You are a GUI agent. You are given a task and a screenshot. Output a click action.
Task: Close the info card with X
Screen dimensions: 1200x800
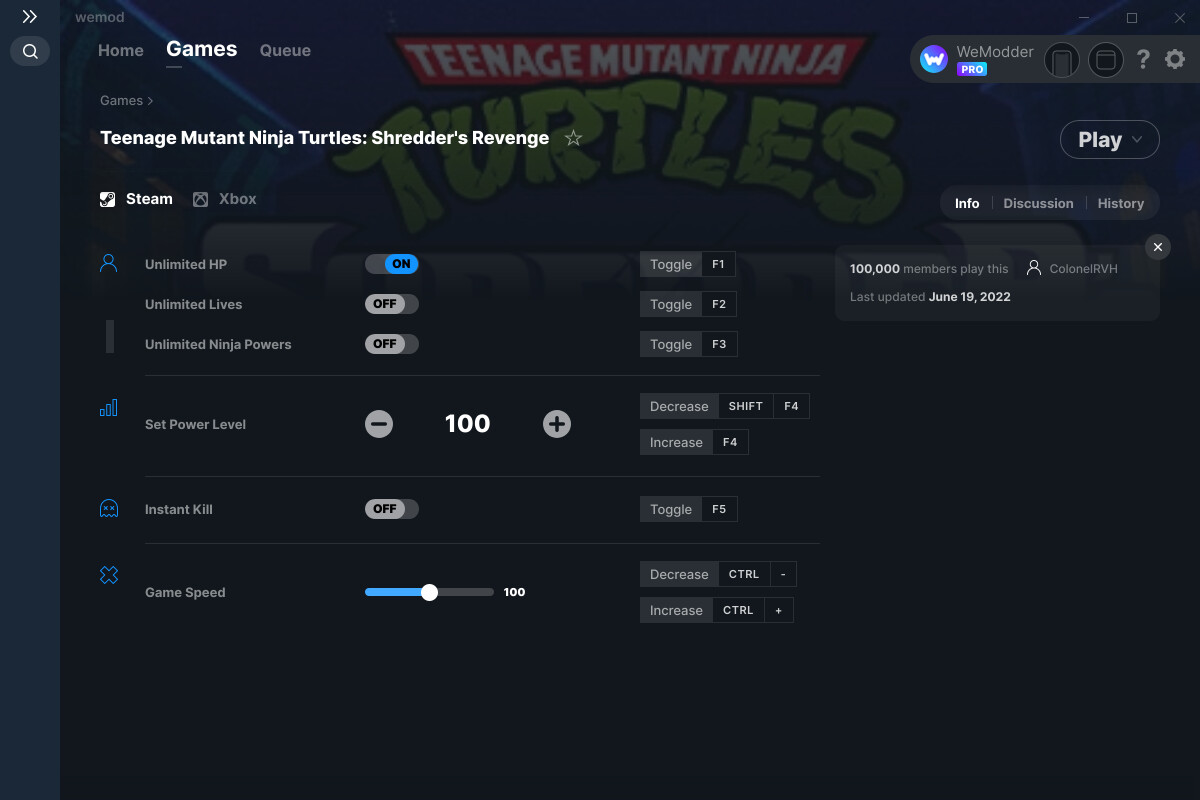pos(1158,247)
